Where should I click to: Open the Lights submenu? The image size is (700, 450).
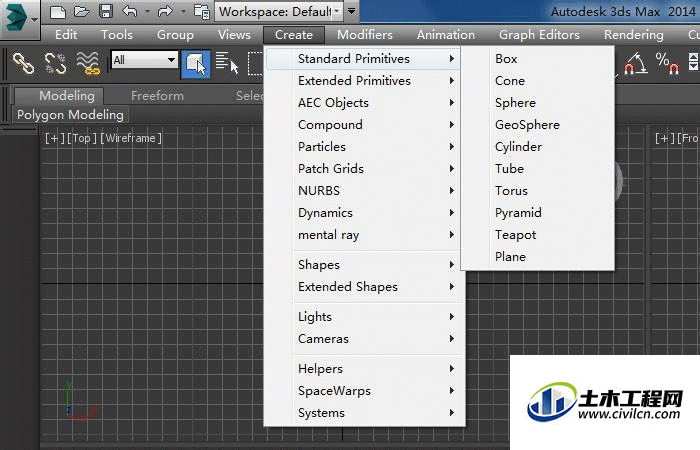pyautogui.click(x=364, y=317)
